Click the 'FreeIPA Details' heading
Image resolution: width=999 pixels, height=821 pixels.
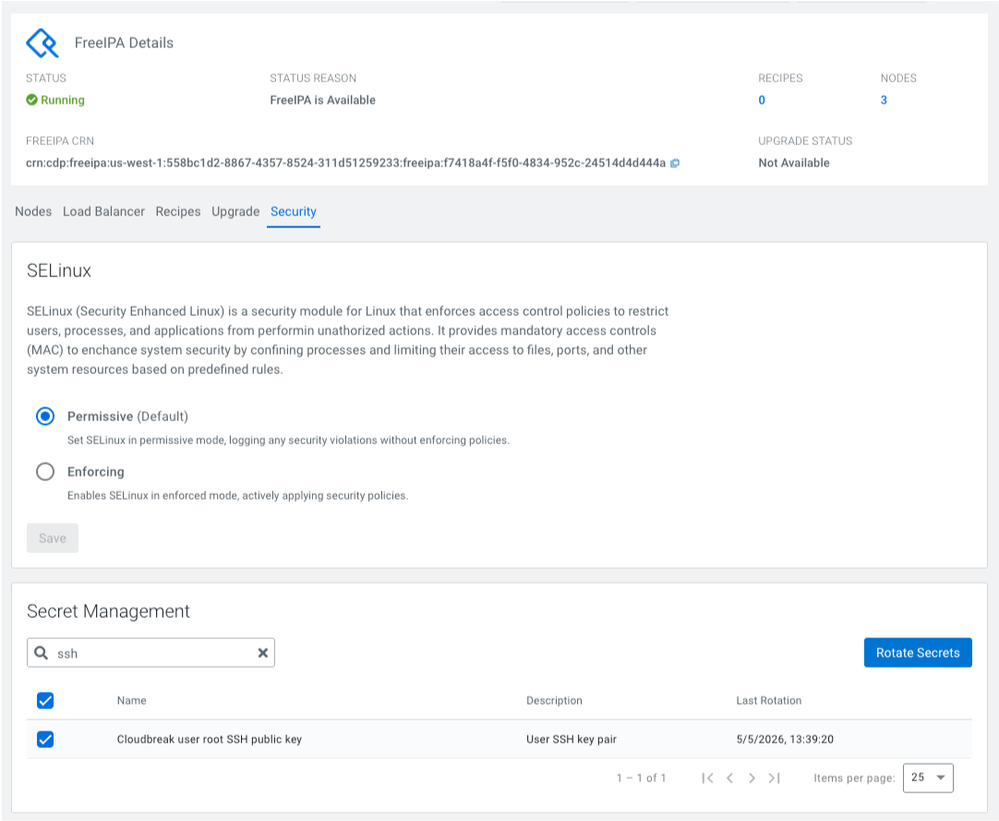(x=124, y=43)
